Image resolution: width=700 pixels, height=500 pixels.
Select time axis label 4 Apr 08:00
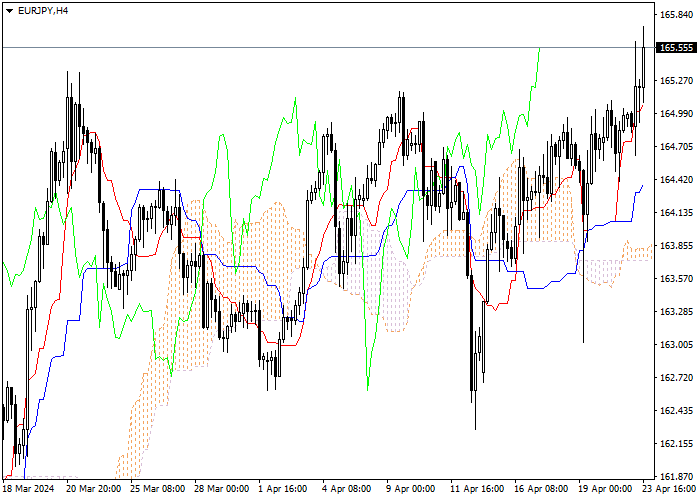(x=347, y=489)
